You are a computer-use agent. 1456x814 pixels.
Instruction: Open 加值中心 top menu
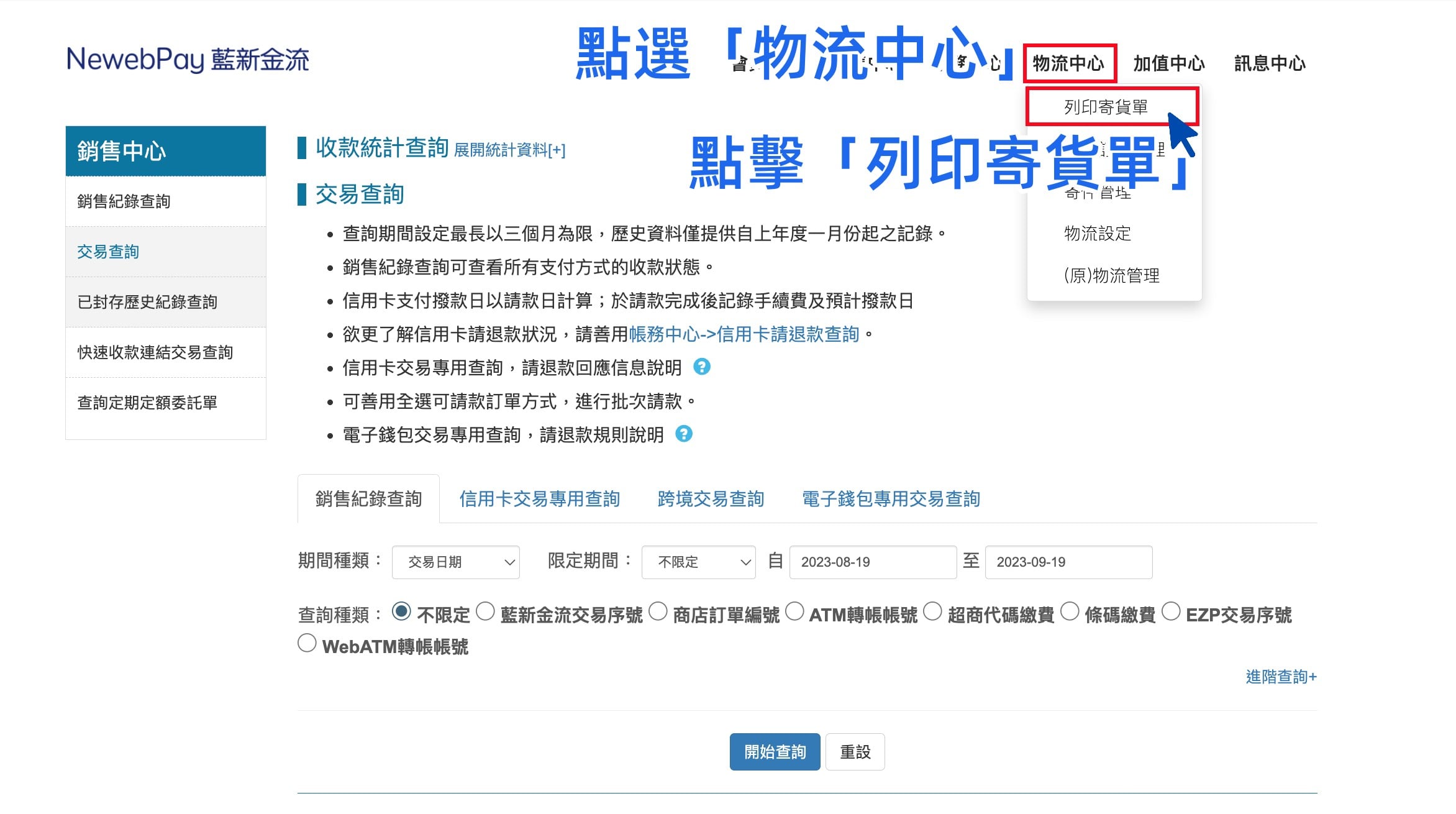coord(1168,63)
